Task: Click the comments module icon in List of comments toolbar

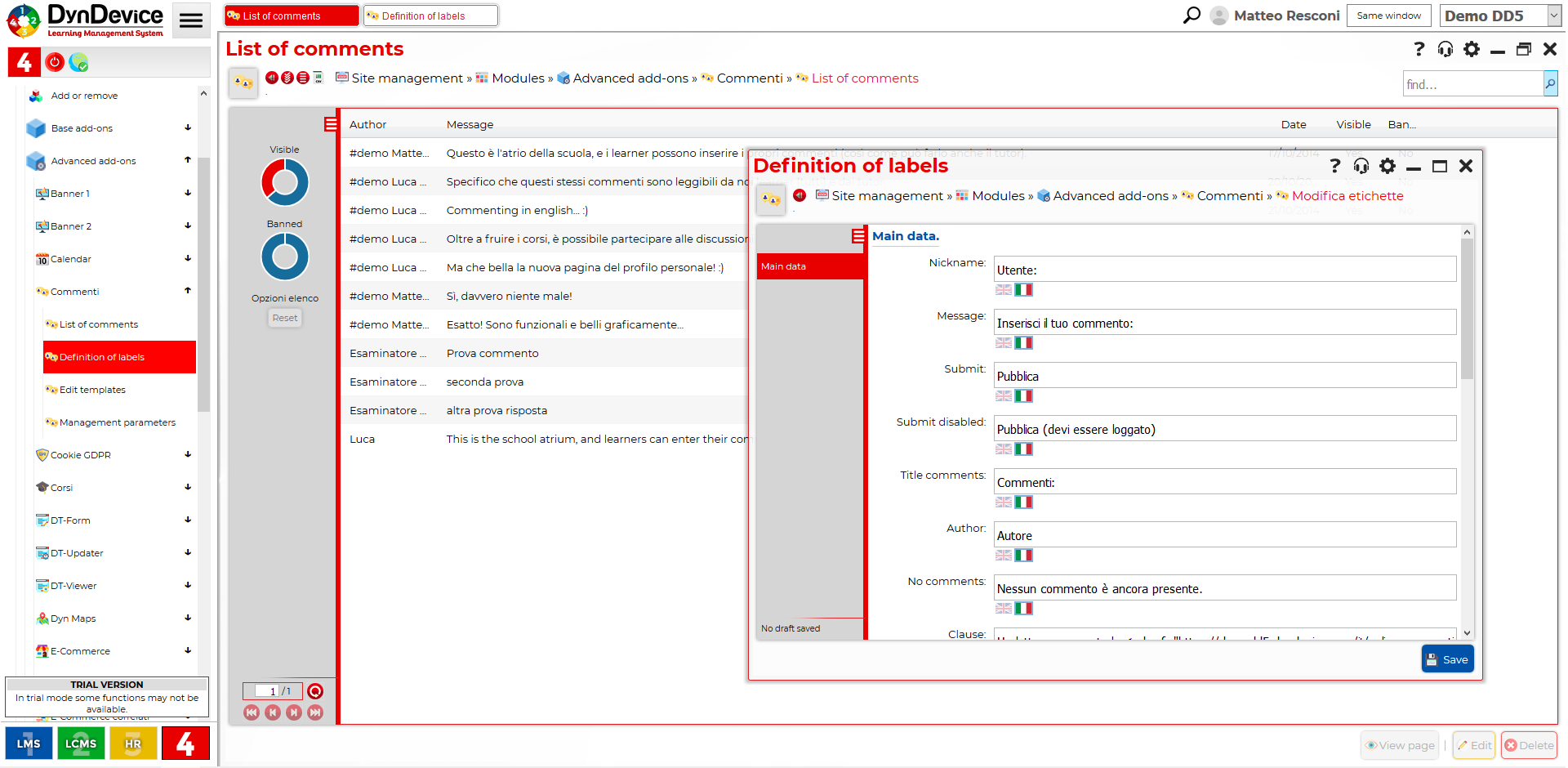Action: tap(243, 82)
